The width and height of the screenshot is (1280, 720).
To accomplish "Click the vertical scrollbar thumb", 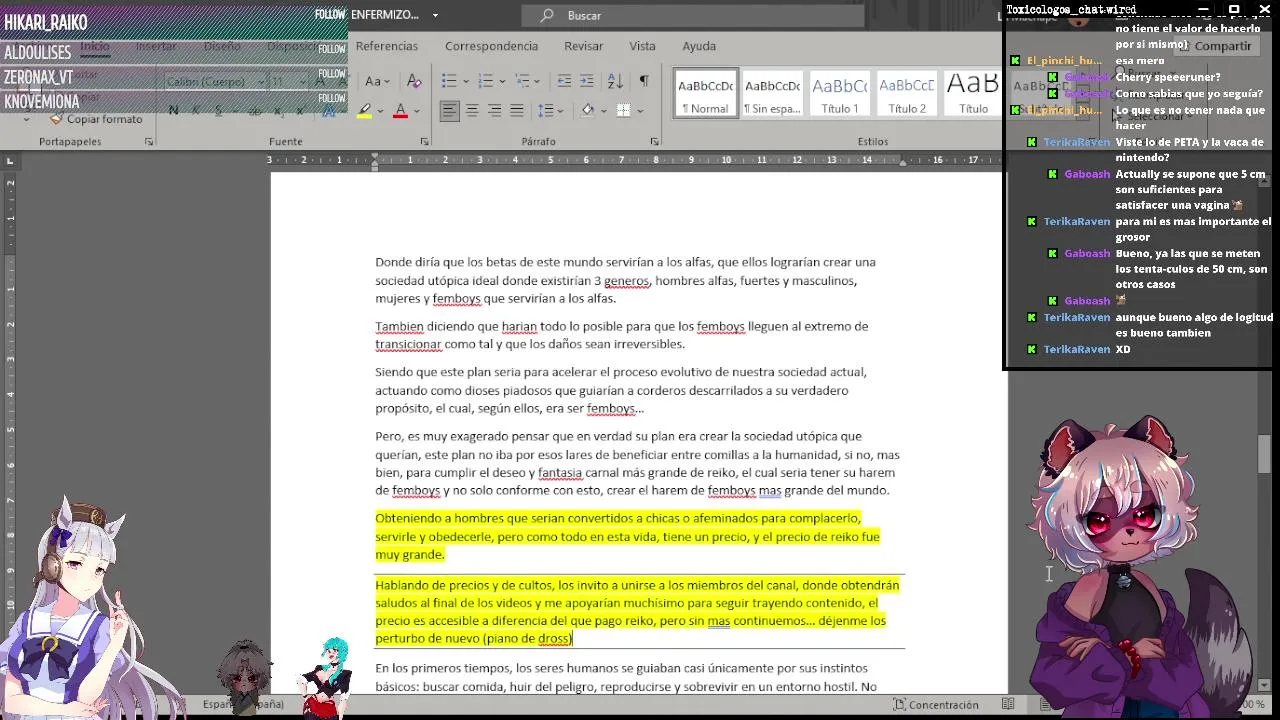I will pyautogui.click(x=1264, y=454).
